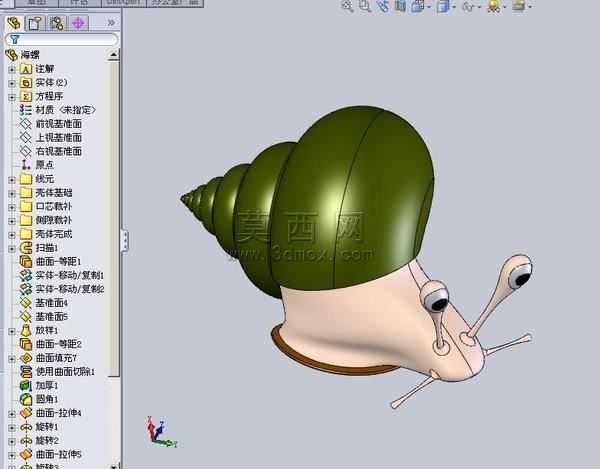600x469 pixels.
Task: Click the feature tree scroll-up arrow
Action: click(x=113, y=55)
